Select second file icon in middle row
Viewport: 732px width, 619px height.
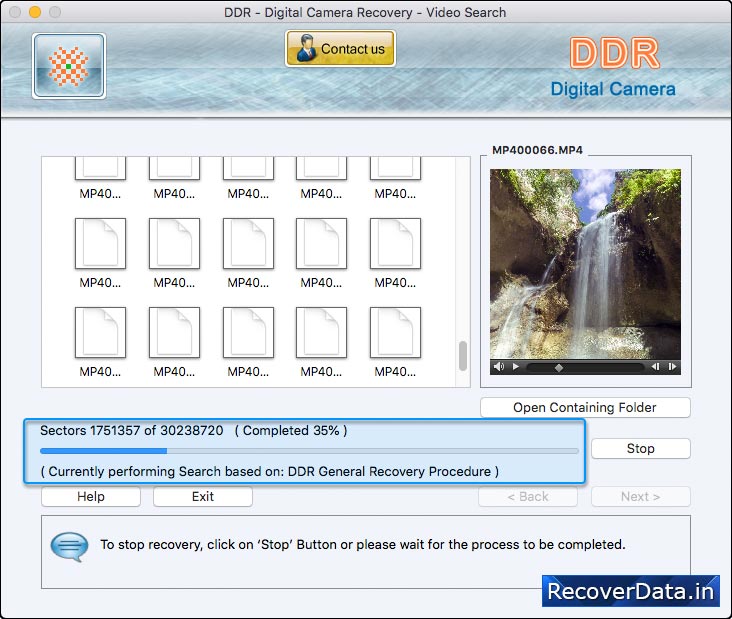[175, 244]
